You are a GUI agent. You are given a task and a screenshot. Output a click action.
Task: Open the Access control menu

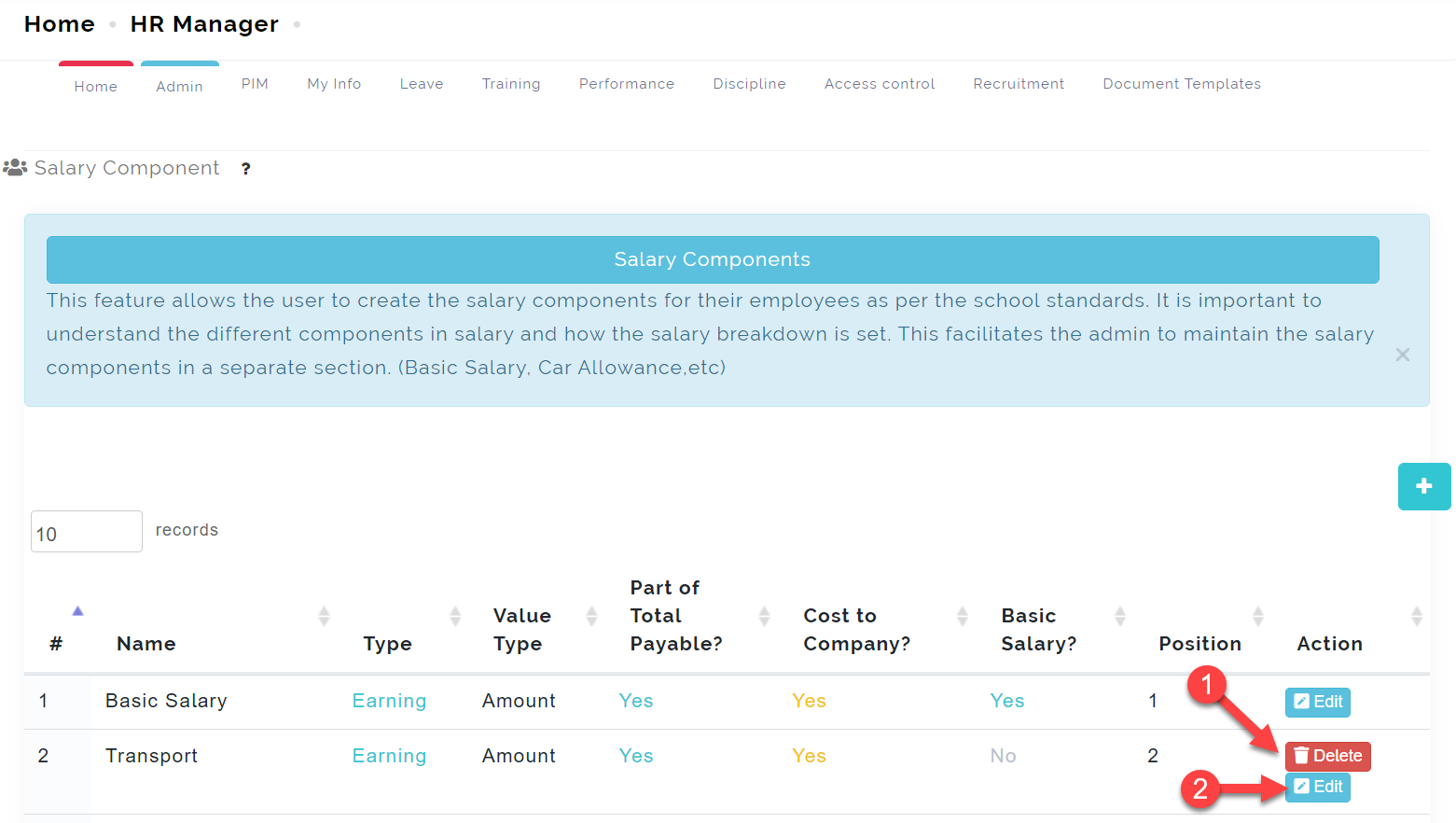880,84
